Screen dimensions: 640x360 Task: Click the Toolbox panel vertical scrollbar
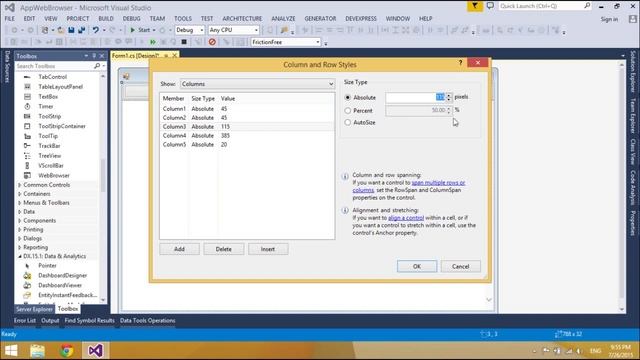103,176
